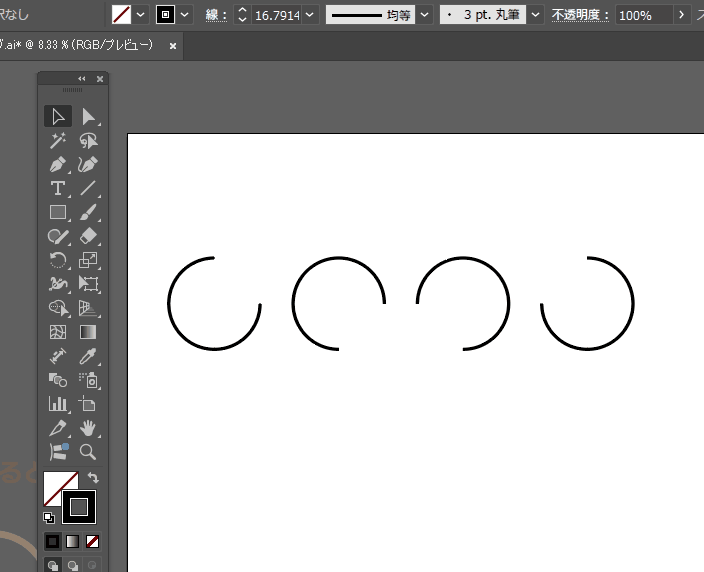Screen dimensions: 704x572
Task: Select the Measure tool
Action: (x=58, y=356)
